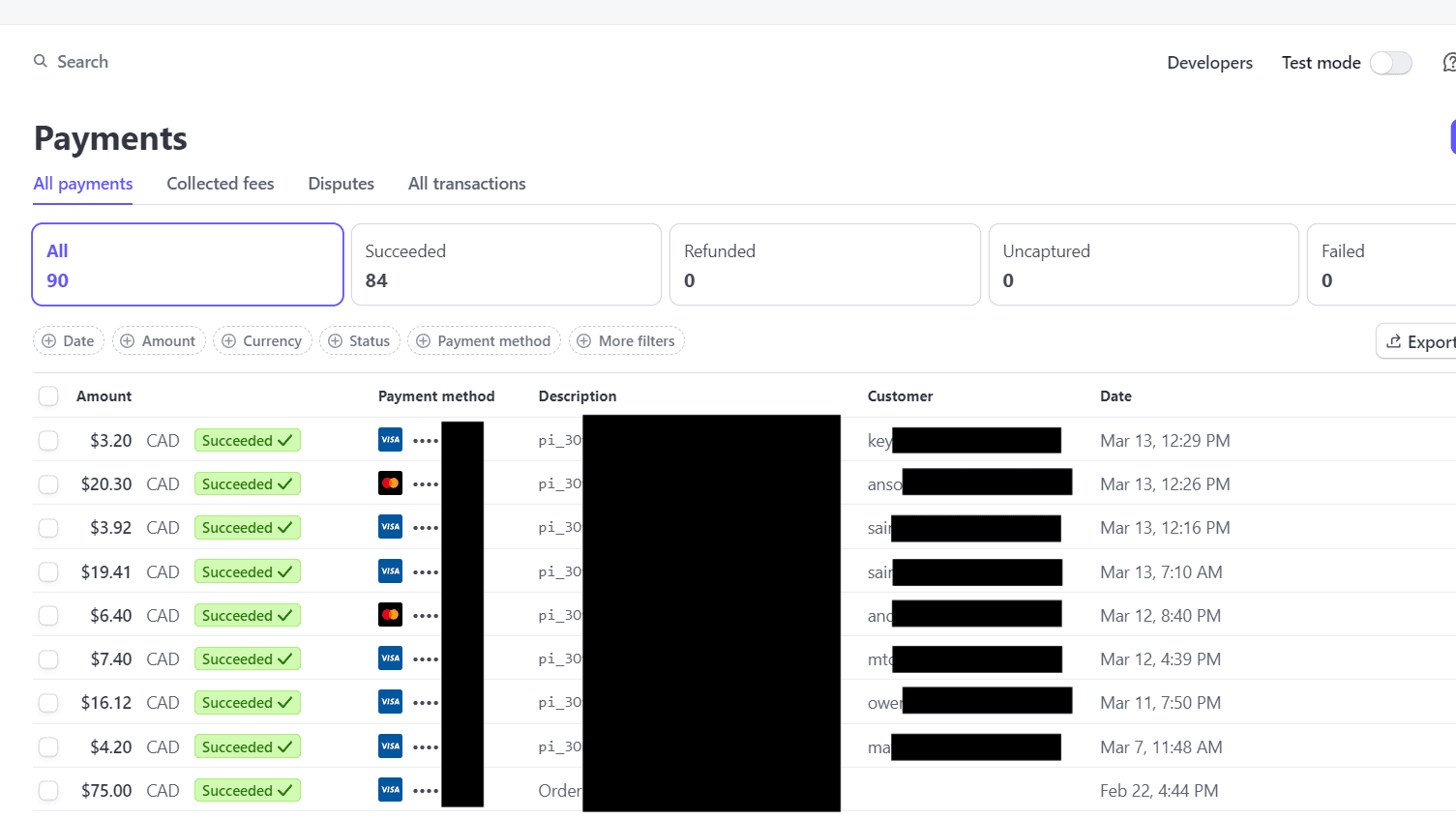Click the Mastercard icon in the $20.30 row
This screenshot has height=819, width=1456.
click(x=390, y=483)
